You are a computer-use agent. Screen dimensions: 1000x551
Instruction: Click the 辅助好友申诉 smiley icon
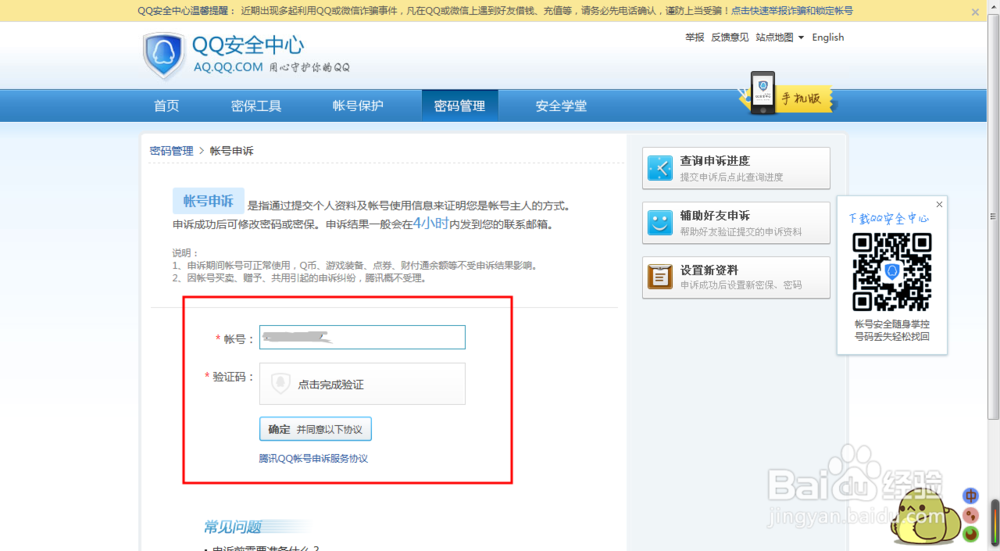pos(660,223)
